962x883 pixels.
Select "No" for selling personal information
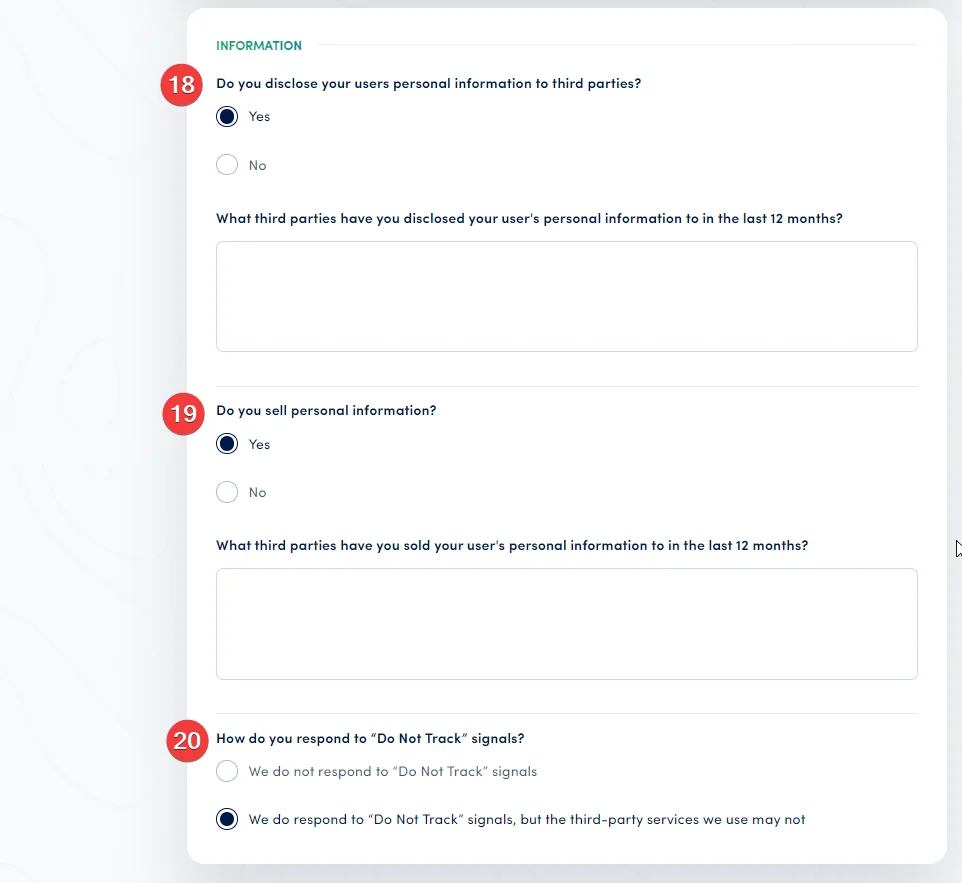pyautogui.click(x=227, y=491)
